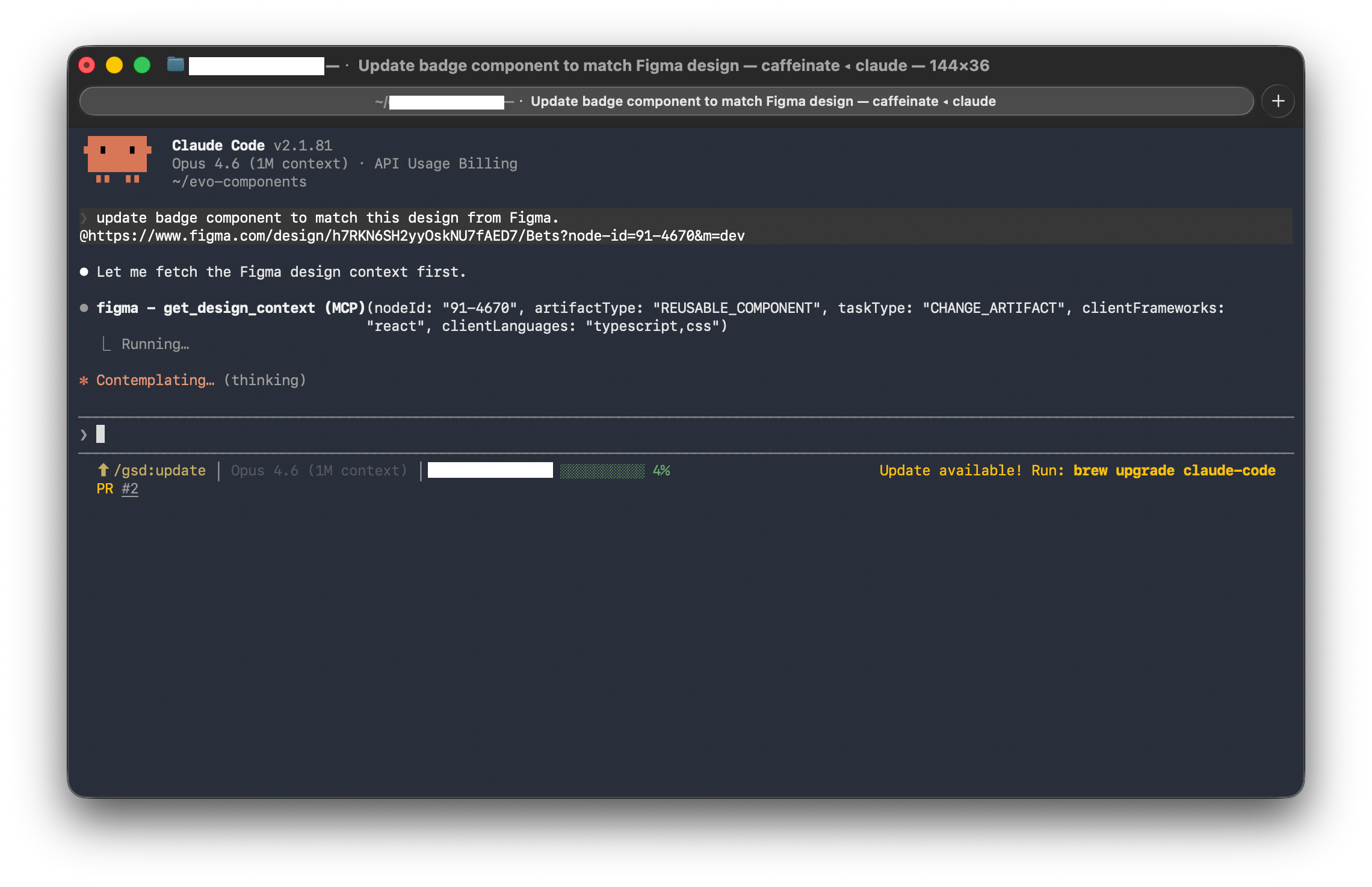Viewport: 1372px width, 887px height.
Task: Click the white bullet before 'Let me fetch'
Action: 84,272
